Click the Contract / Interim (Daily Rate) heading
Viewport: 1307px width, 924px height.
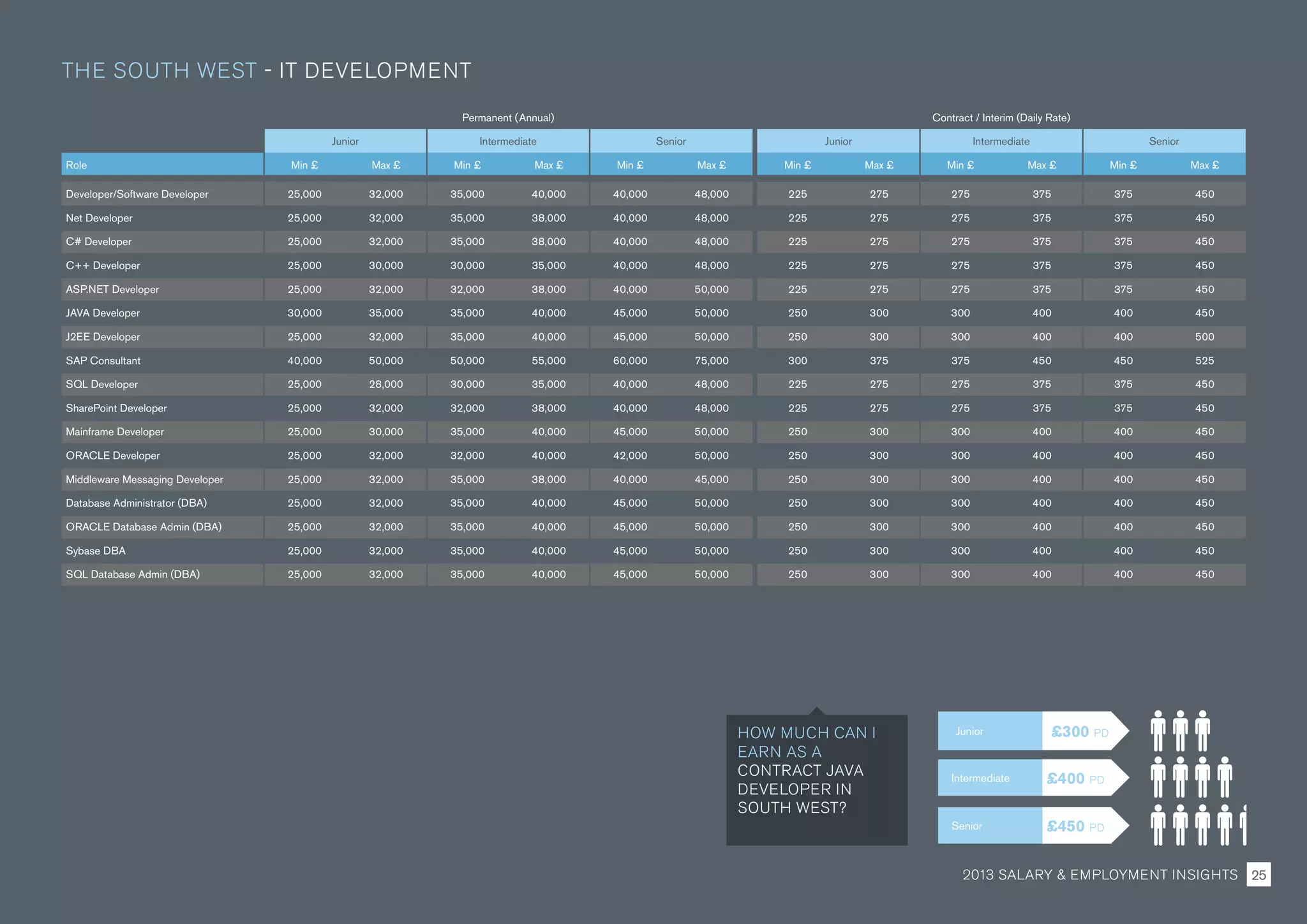(1001, 117)
